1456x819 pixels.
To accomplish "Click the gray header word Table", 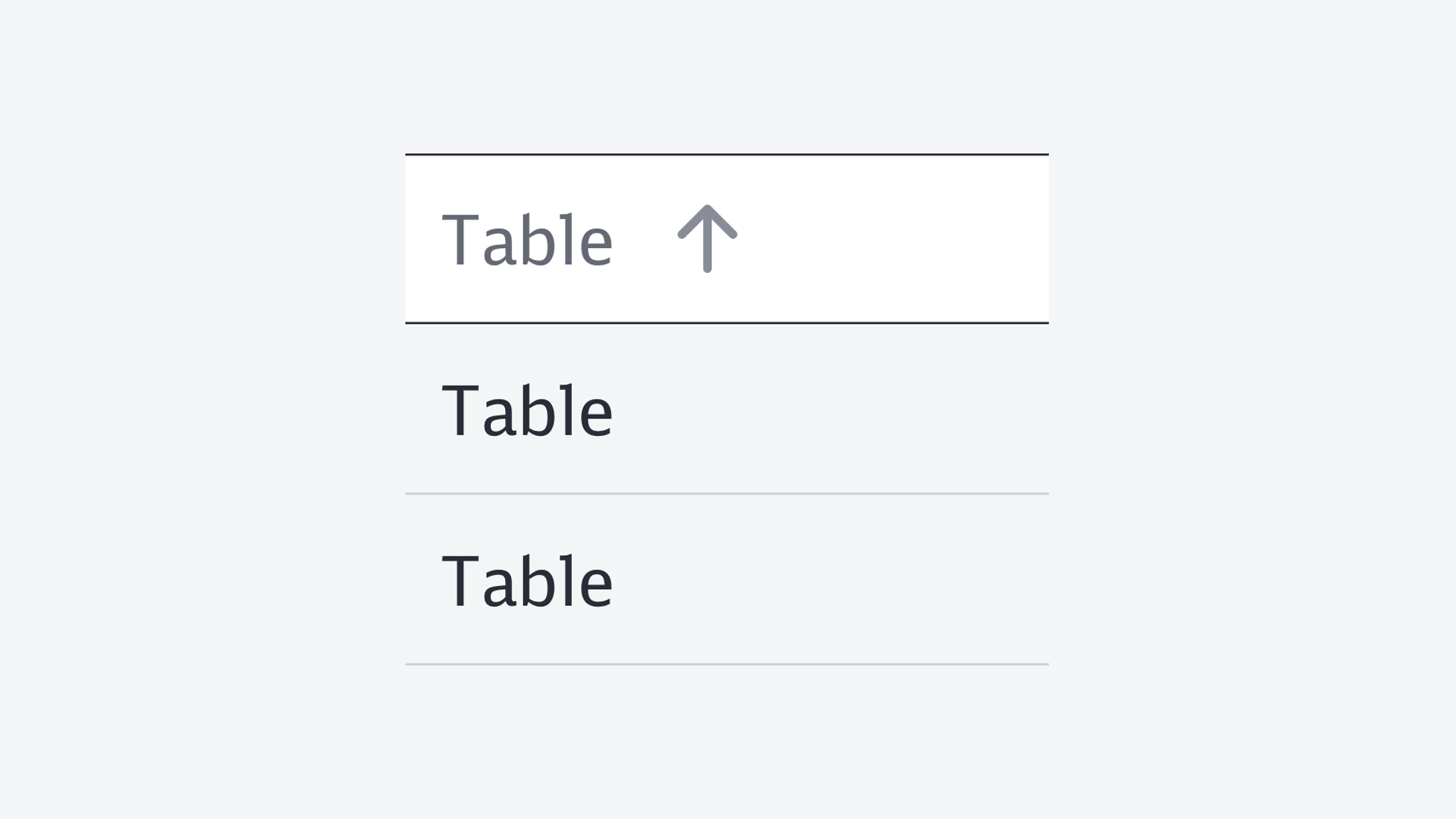I will (527, 240).
